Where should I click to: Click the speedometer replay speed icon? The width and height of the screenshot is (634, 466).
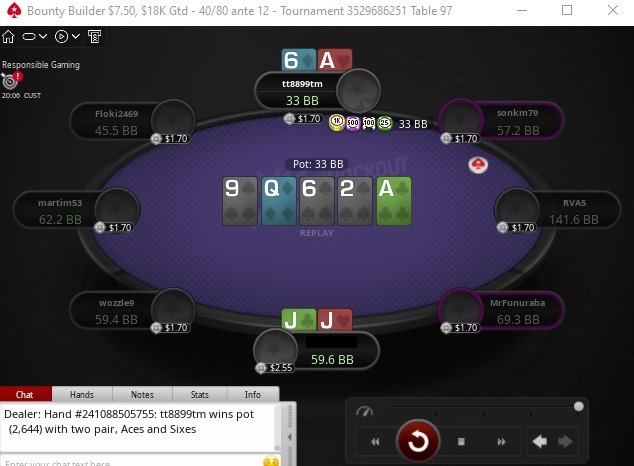pyautogui.click(x=364, y=411)
